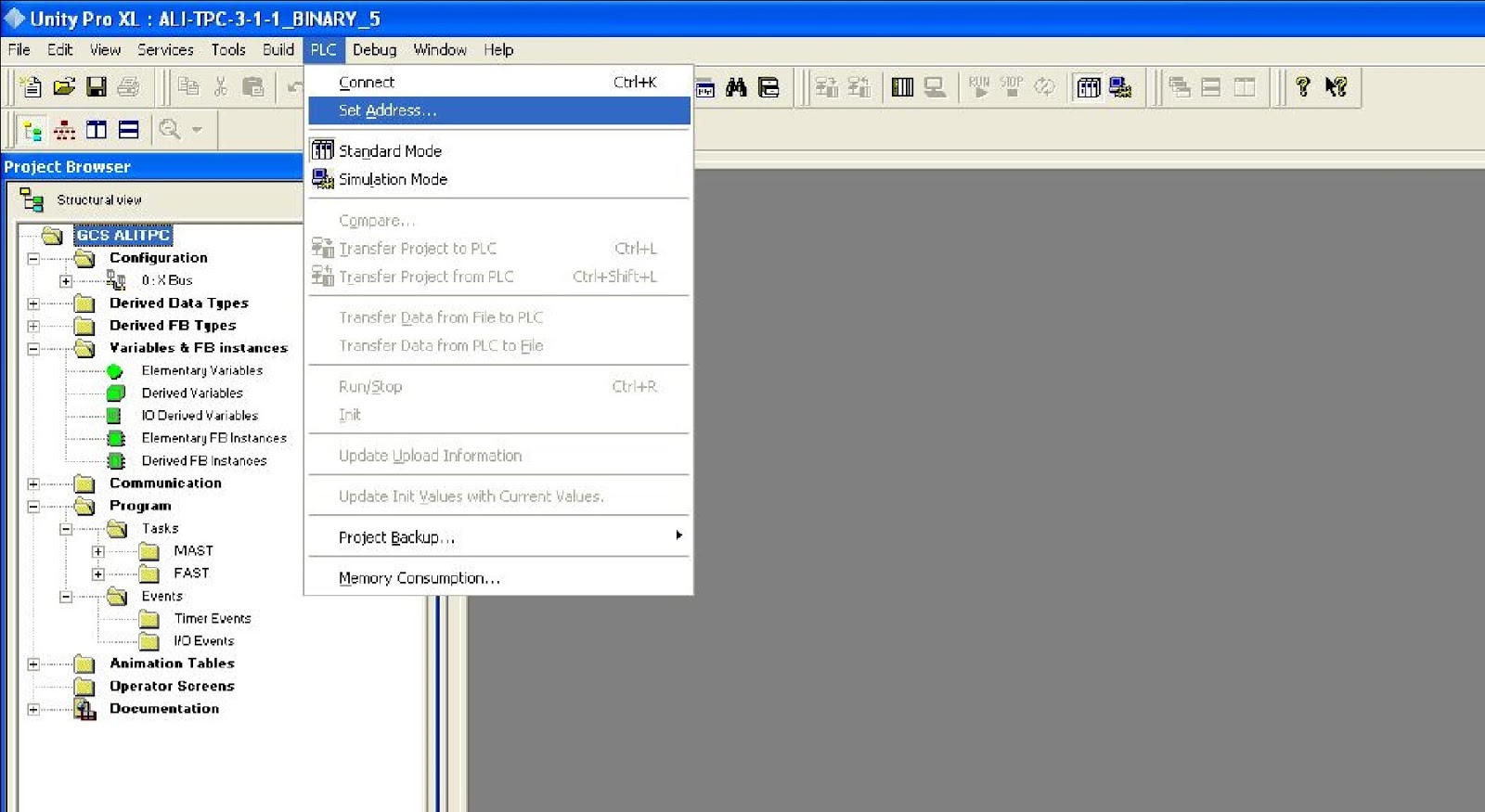Viewport: 1485px width, 812px height.
Task: Click the STOP toolbar button
Action: click(x=1012, y=86)
